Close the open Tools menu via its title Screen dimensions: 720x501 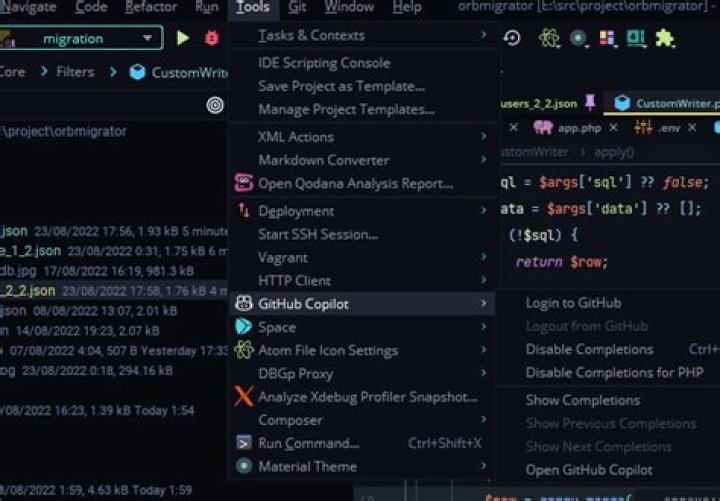pyautogui.click(x=253, y=7)
